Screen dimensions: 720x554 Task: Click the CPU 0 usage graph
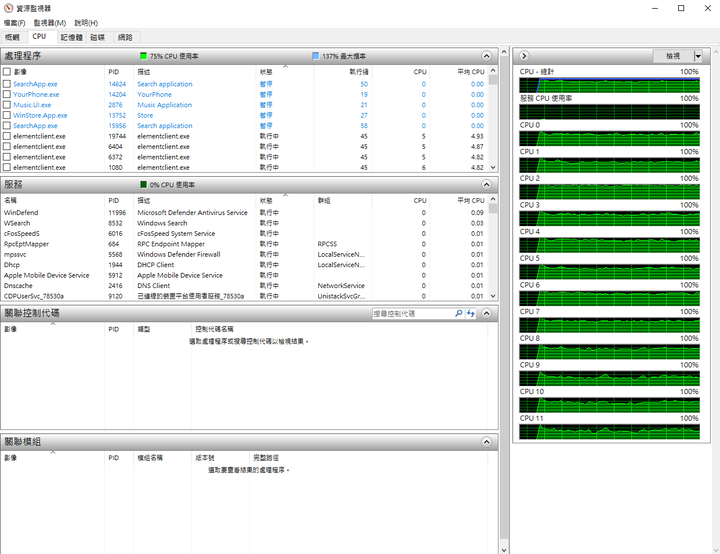(x=609, y=139)
